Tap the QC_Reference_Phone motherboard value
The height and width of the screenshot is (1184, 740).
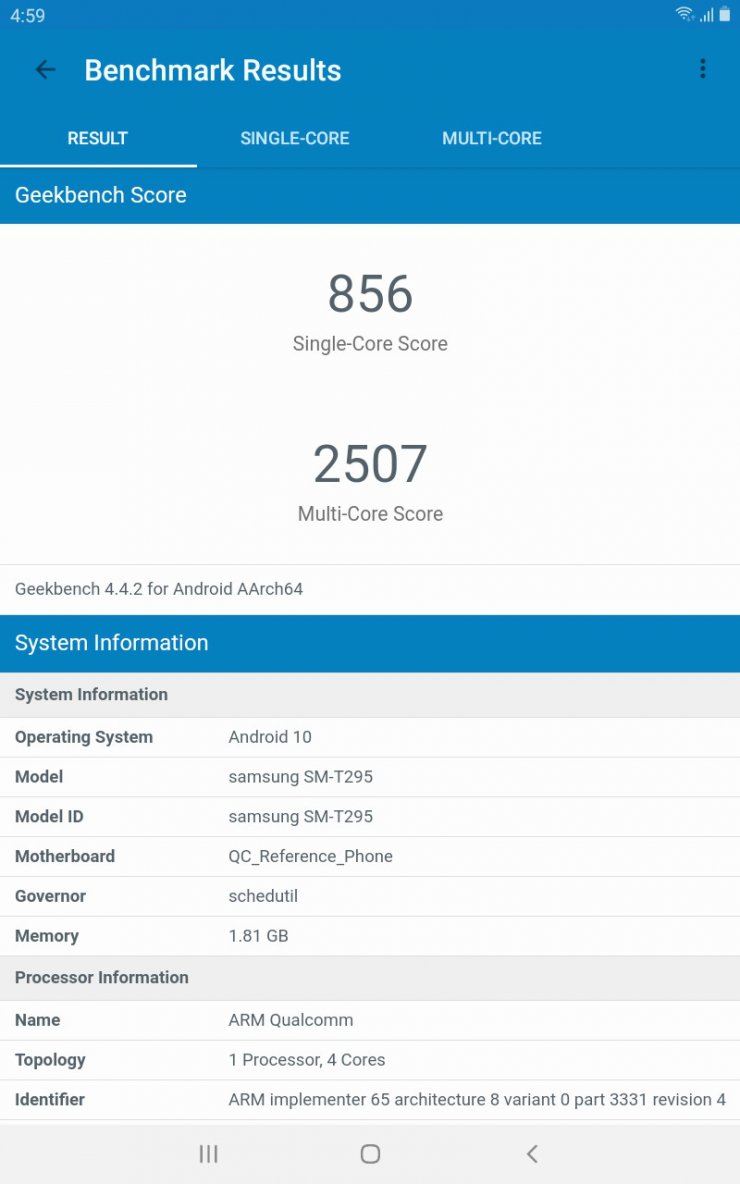point(310,856)
